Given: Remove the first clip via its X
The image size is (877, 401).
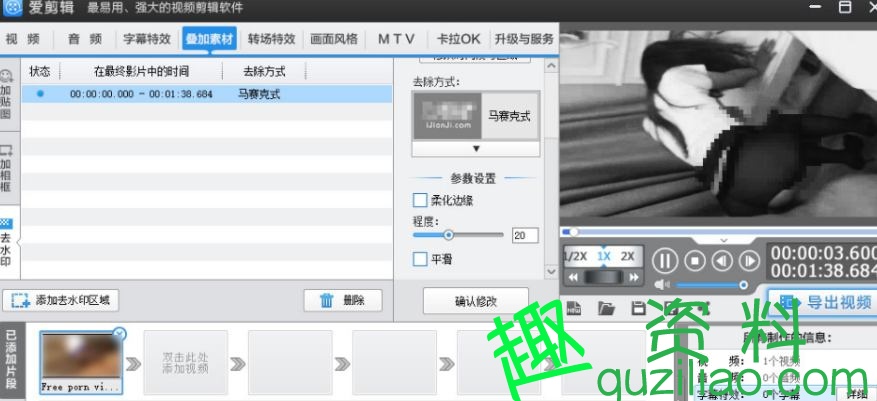Looking at the screenshot, I should [119, 334].
